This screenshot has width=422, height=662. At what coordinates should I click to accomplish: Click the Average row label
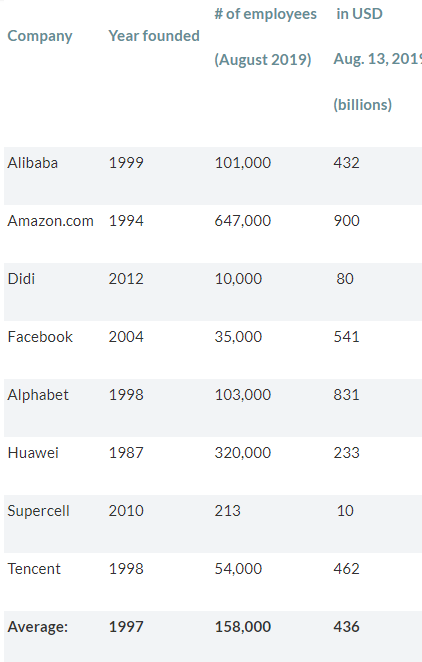tap(38, 627)
